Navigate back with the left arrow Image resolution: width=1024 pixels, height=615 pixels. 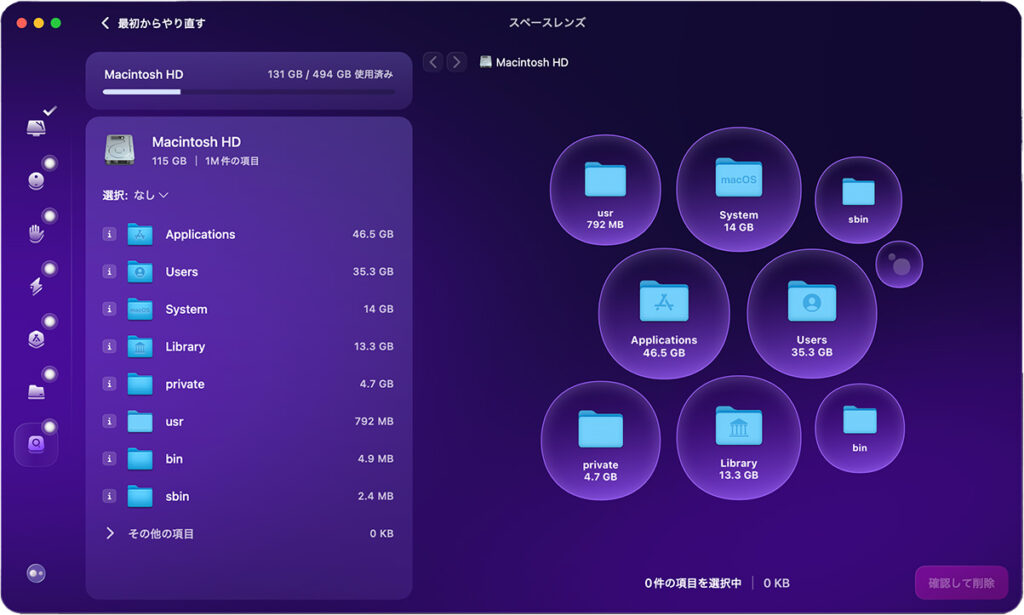(433, 62)
